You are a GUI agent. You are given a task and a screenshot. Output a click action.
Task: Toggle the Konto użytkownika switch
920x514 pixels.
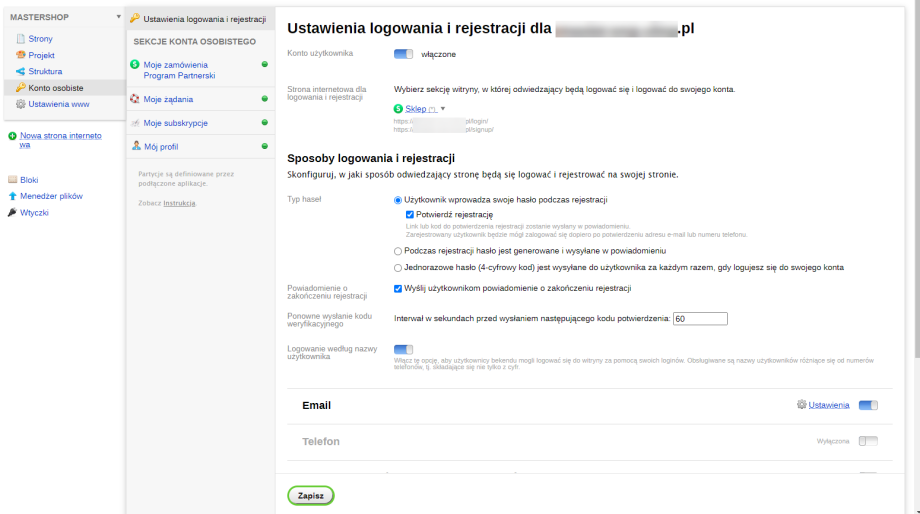[x=403, y=54]
